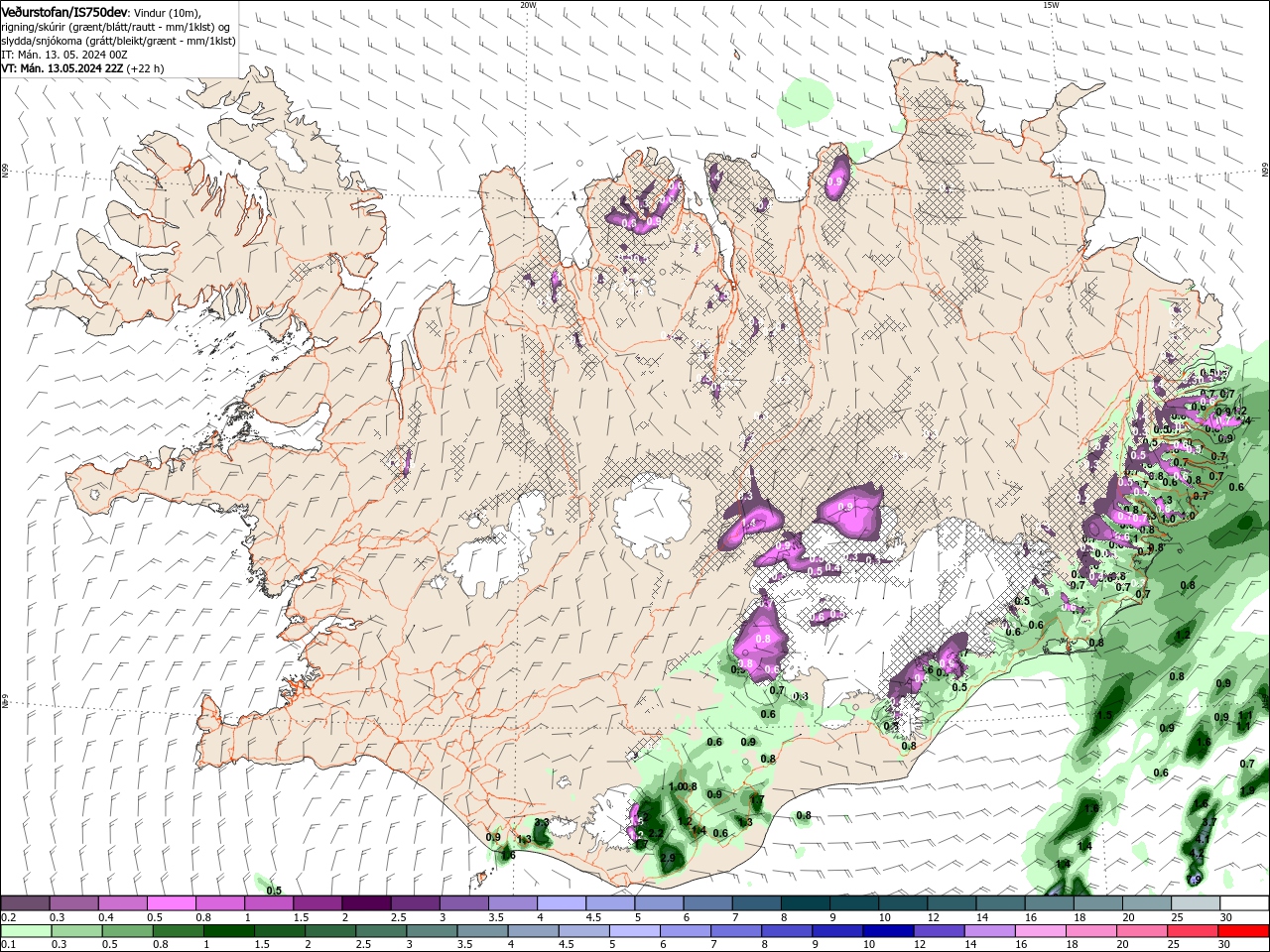Select the dark teal 8 swatch in upper legend row
The width and height of the screenshot is (1270, 952).
pyautogui.click(x=805, y=903)
